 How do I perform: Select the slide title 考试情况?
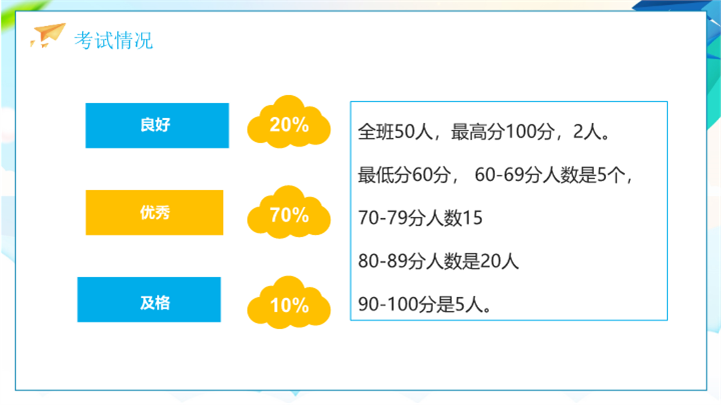pyautogui.click(x=114, y=40)
